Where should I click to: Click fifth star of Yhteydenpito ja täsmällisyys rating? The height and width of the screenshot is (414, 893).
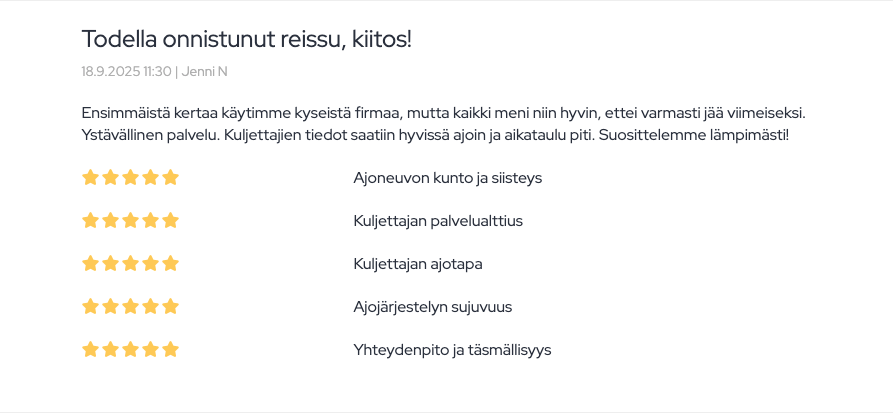click(170, 350)
